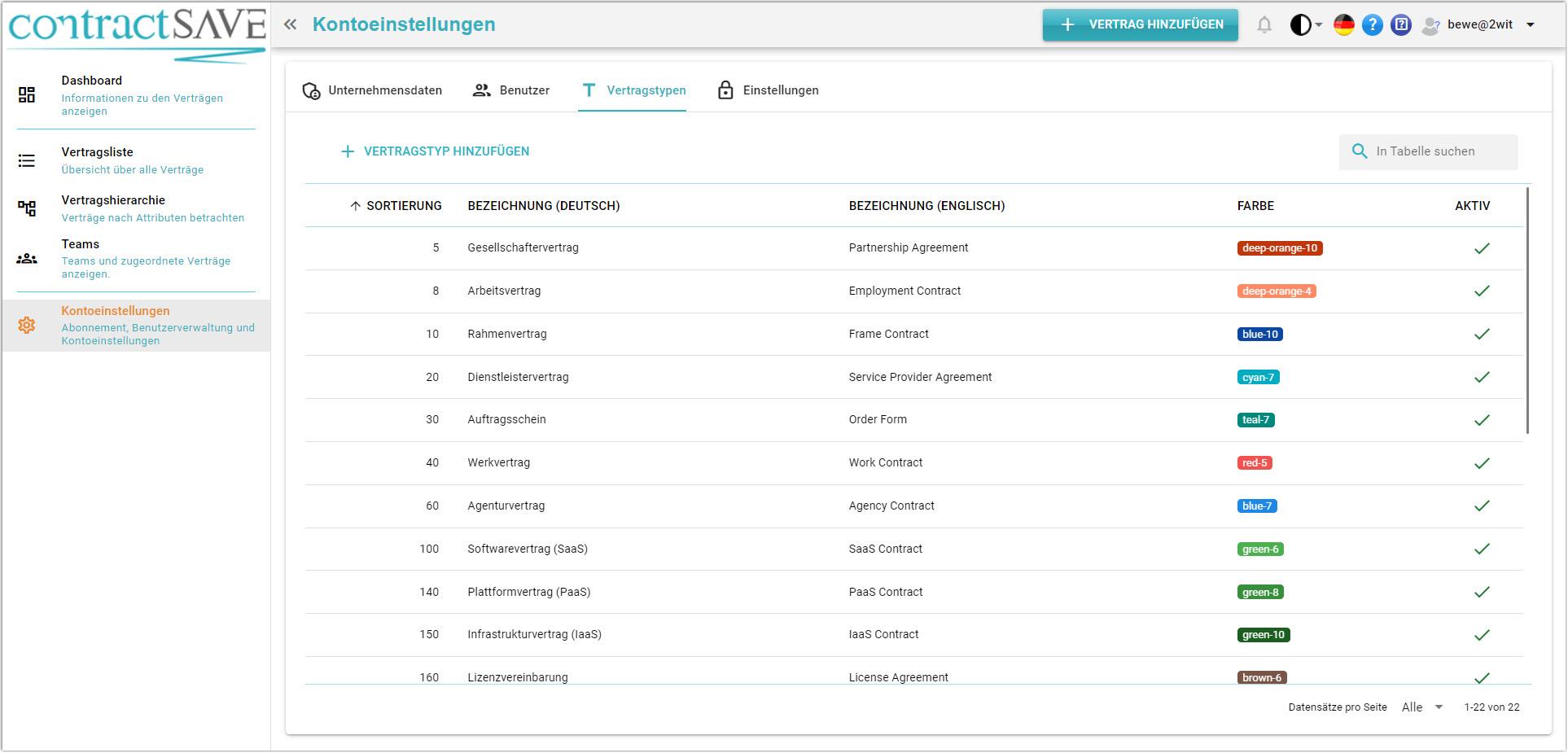Image resolution: width=1568 pixels, height=753 pixels.
Task: Click the Vertragsliste list icon
Action: pos(27,160)
